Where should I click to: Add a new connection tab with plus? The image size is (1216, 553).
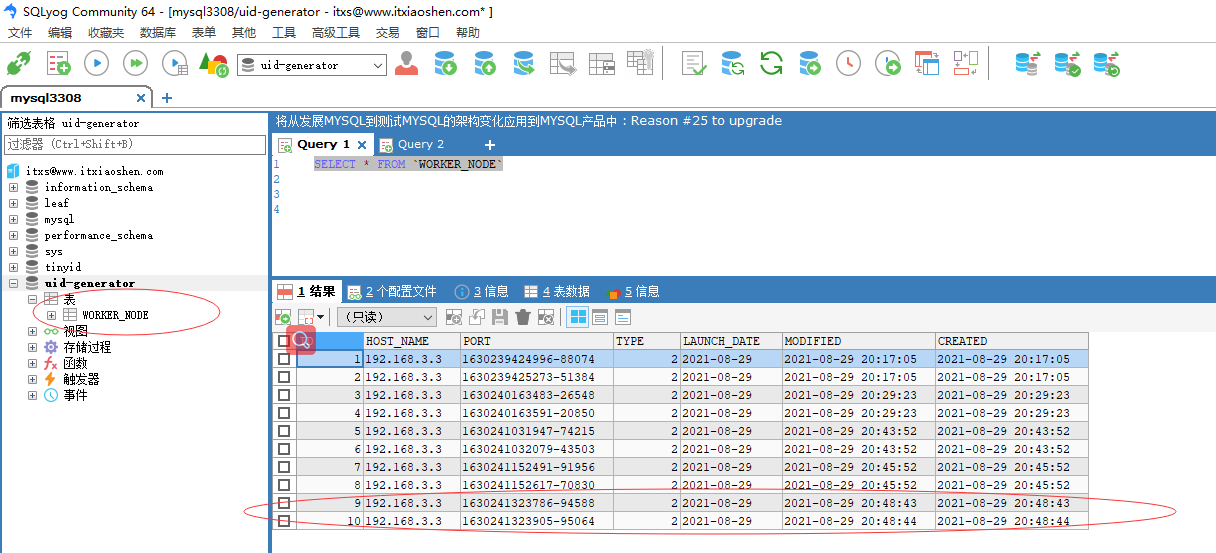coord(167,97)
